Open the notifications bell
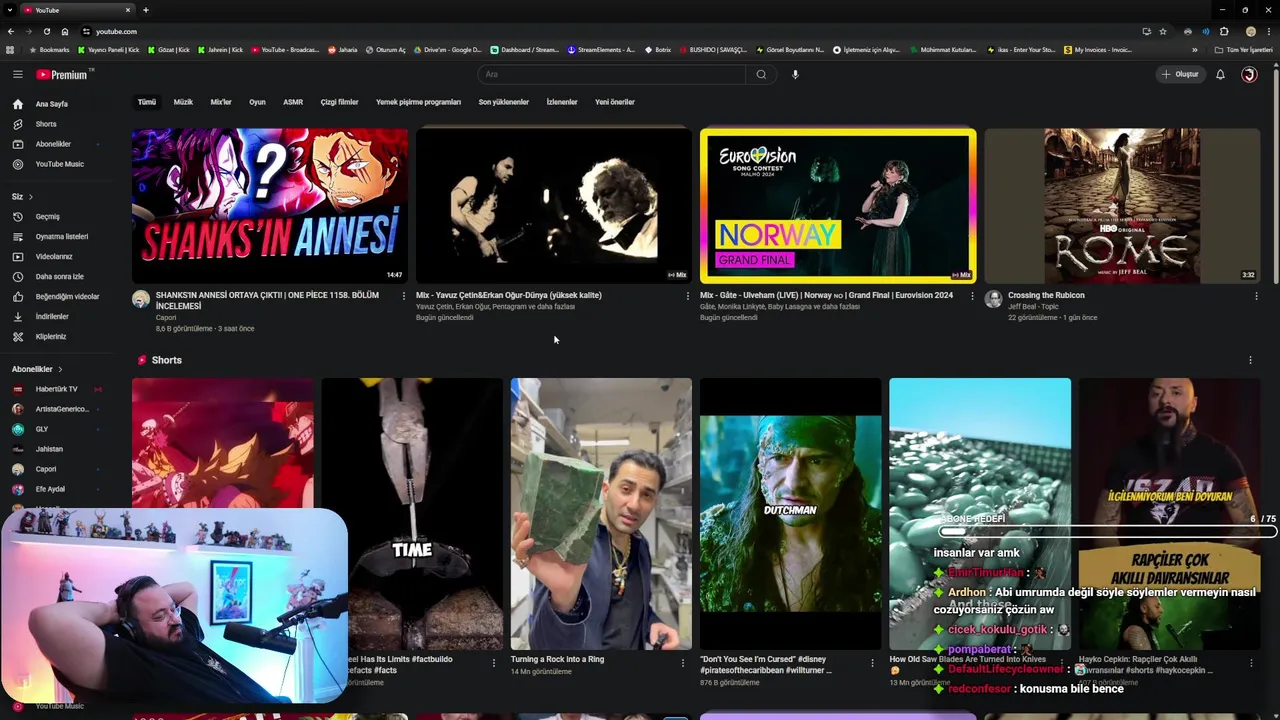The image size is (1280, 720). 1220,74
